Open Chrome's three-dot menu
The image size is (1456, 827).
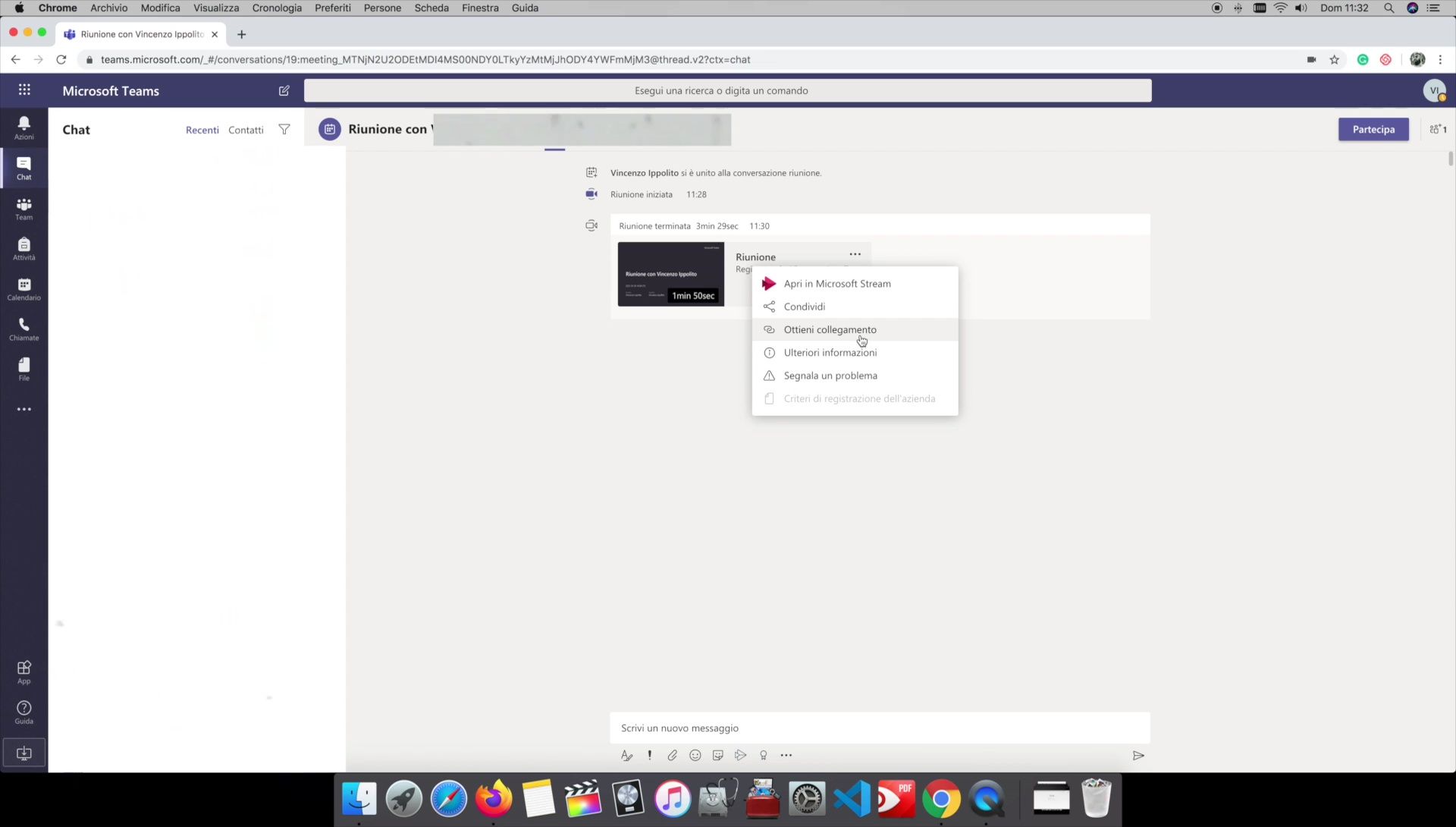1440,59
